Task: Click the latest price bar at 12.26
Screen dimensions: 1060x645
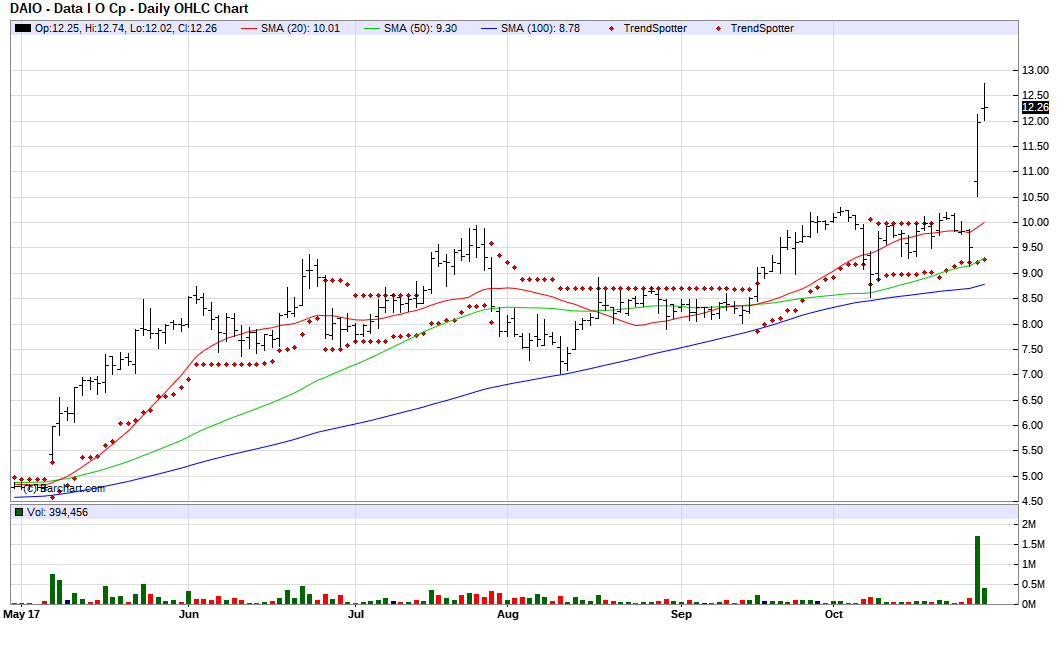Action: pos(985,102)
